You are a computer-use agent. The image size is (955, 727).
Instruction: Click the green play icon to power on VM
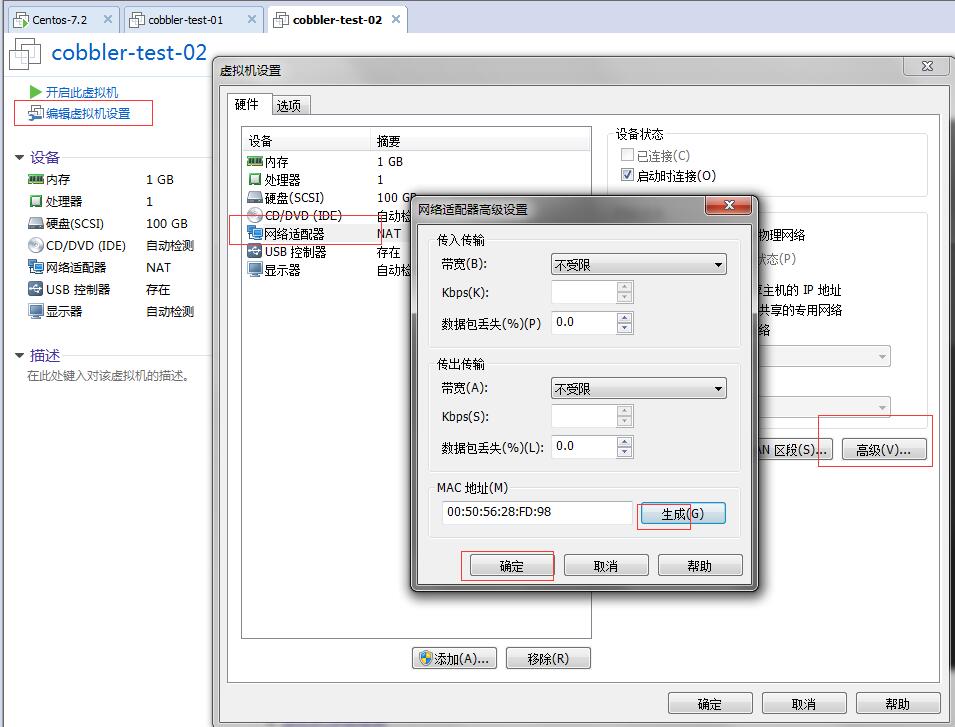pyautogui.click(x=35, y=92)
